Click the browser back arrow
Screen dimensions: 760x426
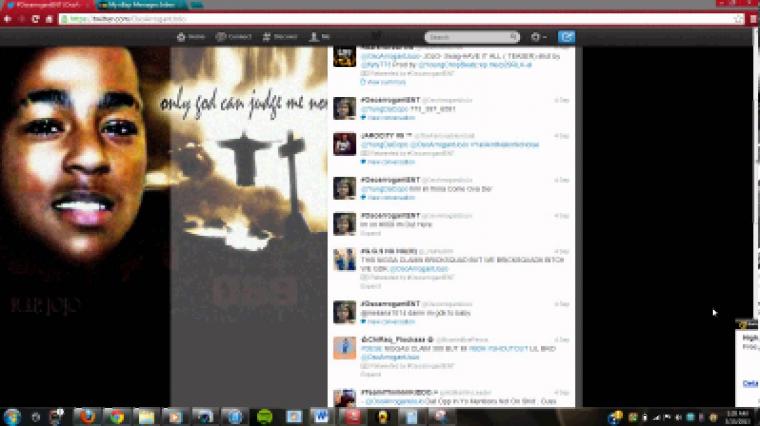10,19
